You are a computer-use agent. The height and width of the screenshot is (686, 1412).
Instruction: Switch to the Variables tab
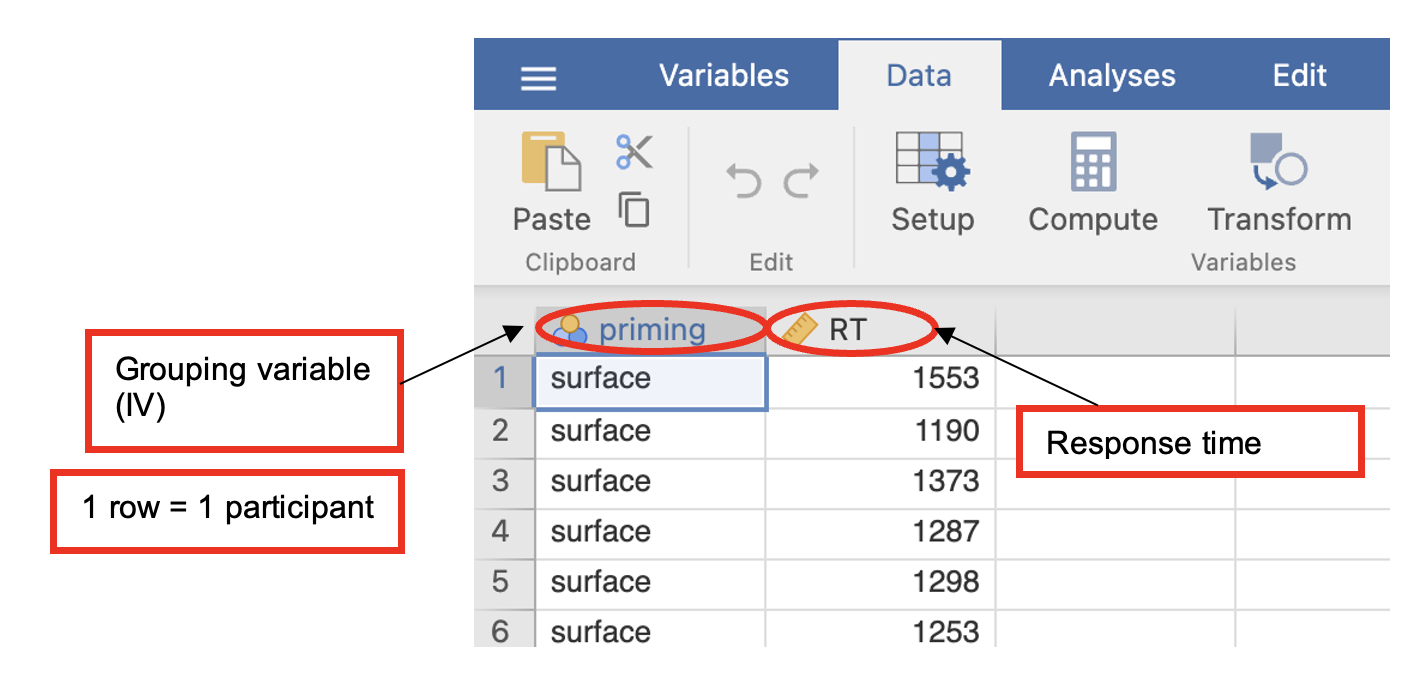(x=724, y=76)
